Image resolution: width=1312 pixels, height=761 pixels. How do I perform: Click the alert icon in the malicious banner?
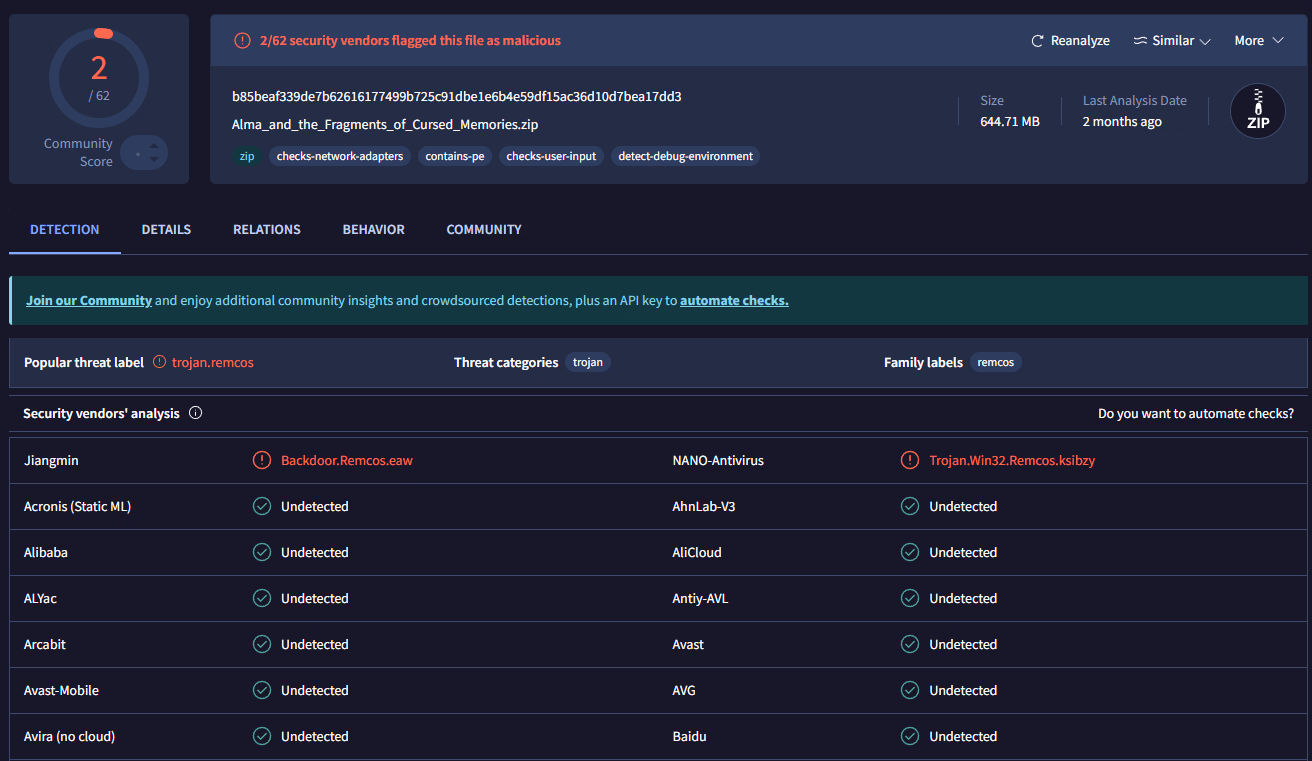(242, 41)
